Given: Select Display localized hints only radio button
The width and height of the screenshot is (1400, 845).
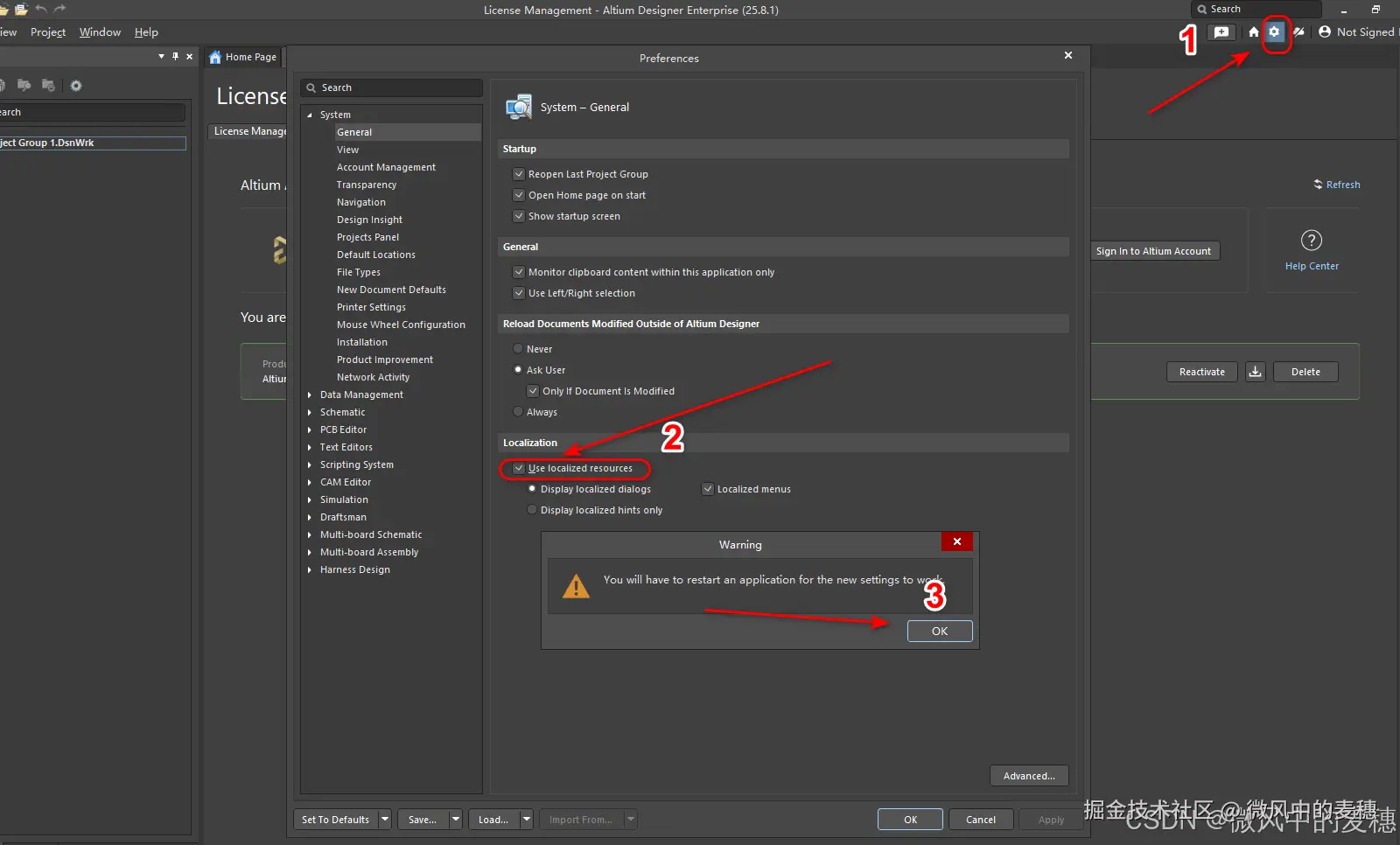Looking at the screenshot, I should (x=532, y=510).
